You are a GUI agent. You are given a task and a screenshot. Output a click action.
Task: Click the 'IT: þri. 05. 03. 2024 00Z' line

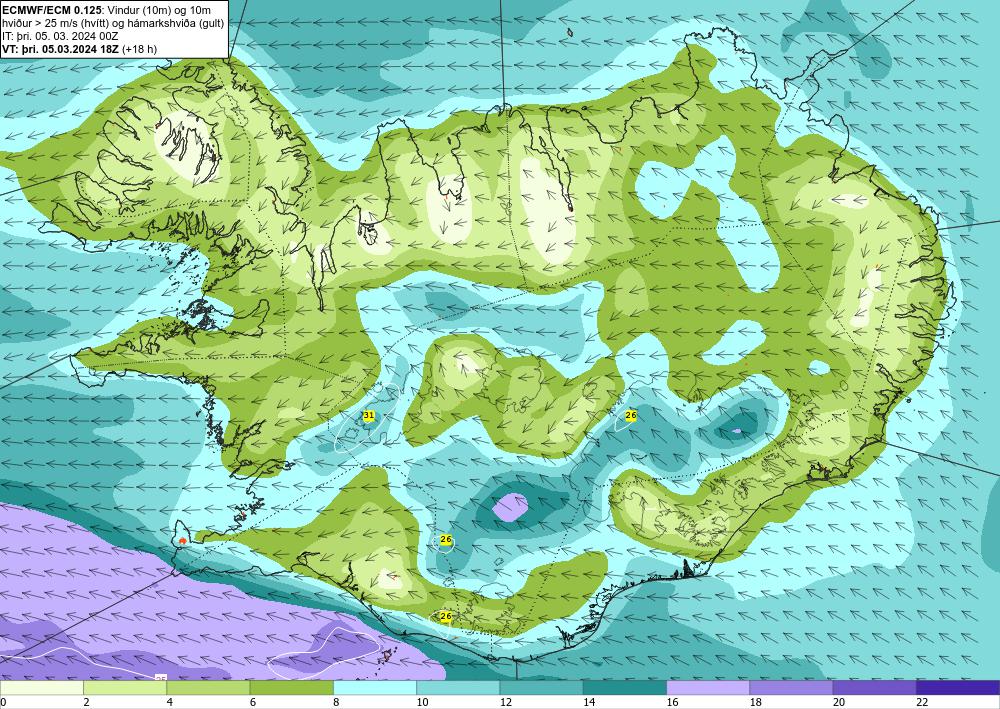(x=60, y=36)
